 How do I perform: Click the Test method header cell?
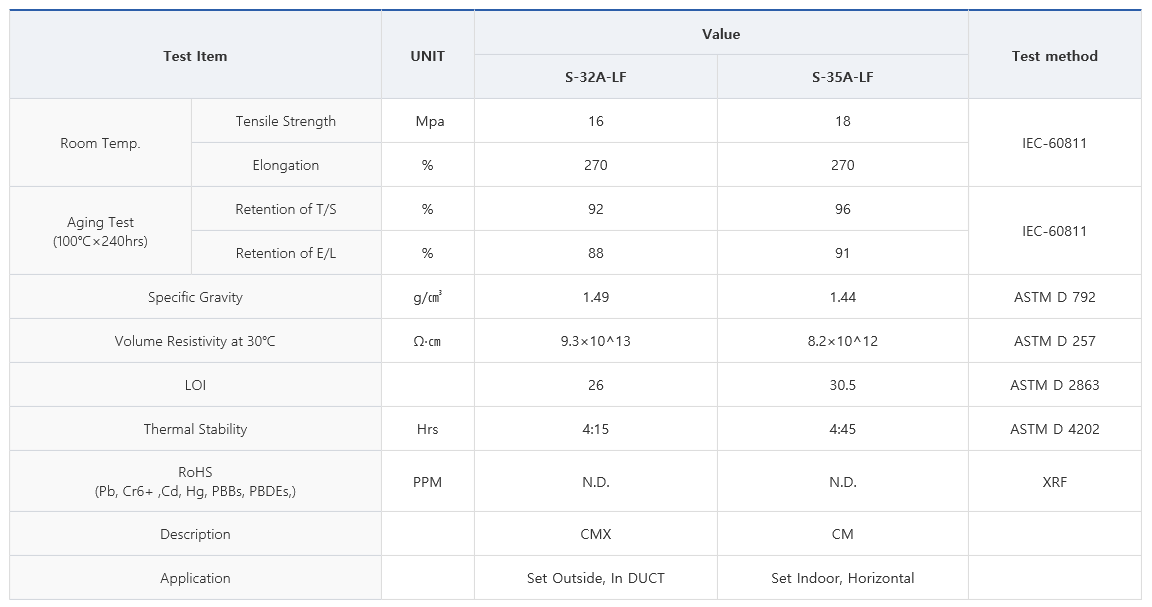1054,55
